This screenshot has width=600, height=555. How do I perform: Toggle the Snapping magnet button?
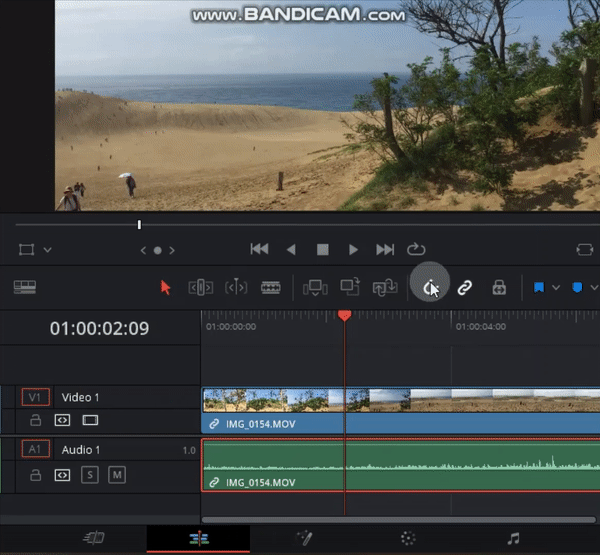[430, 287]
